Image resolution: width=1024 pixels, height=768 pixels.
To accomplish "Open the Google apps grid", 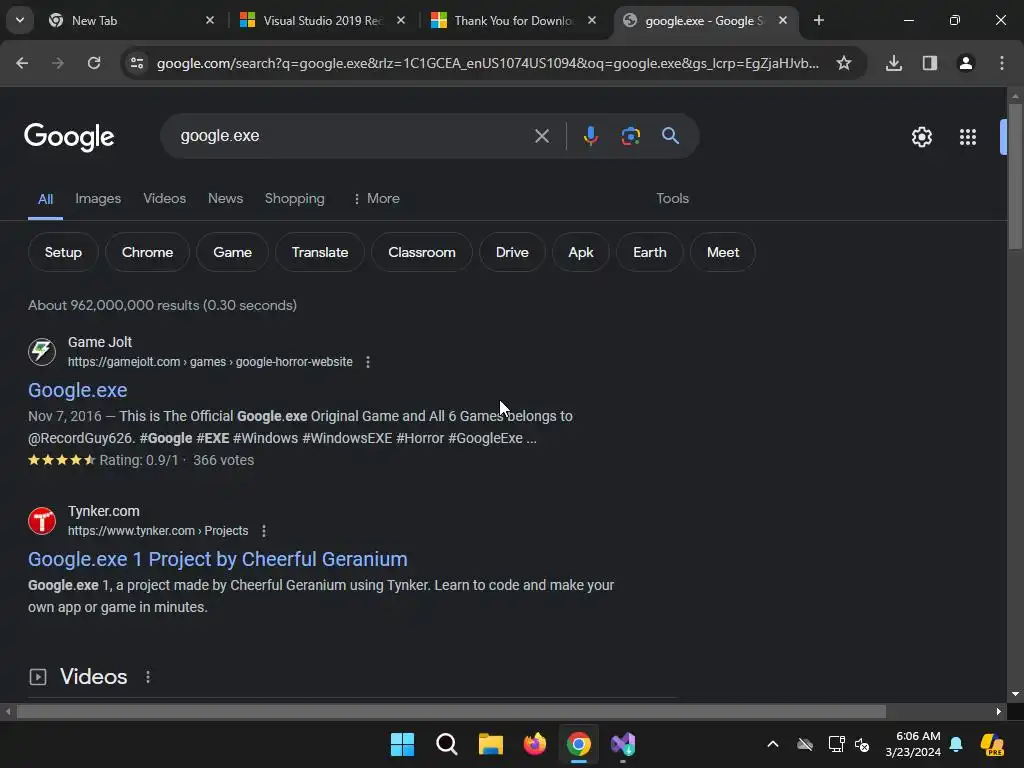I will (968, 136).
